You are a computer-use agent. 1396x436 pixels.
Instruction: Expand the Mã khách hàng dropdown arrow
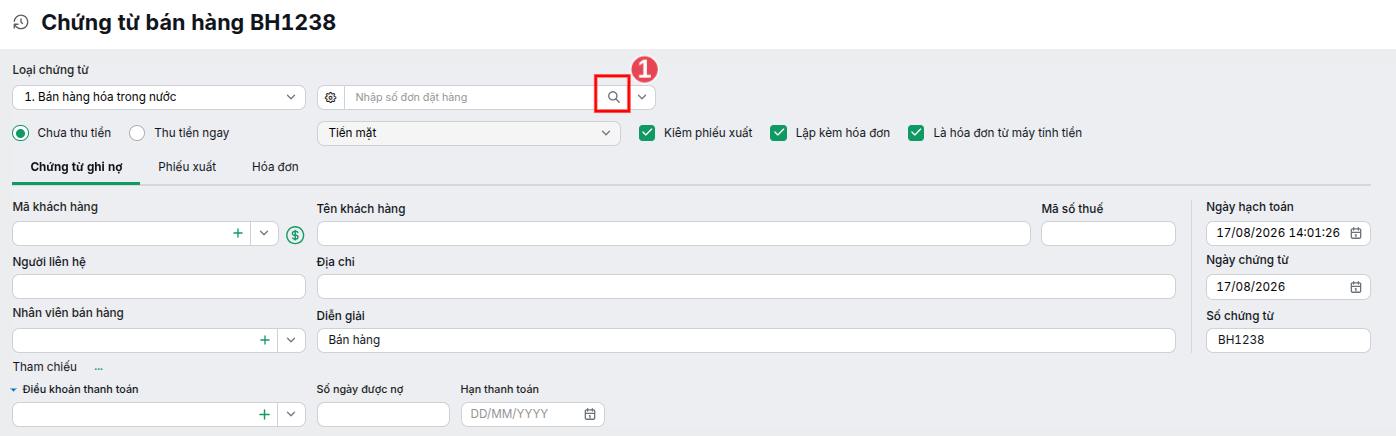point(264,233)
